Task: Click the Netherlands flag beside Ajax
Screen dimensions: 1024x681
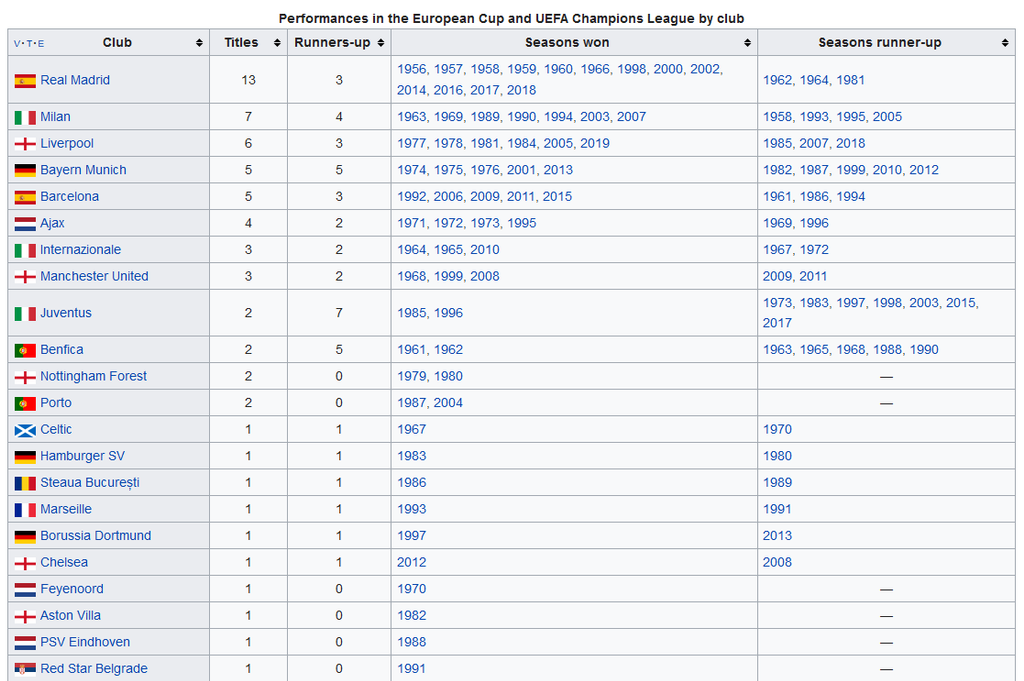Action: 25,224
